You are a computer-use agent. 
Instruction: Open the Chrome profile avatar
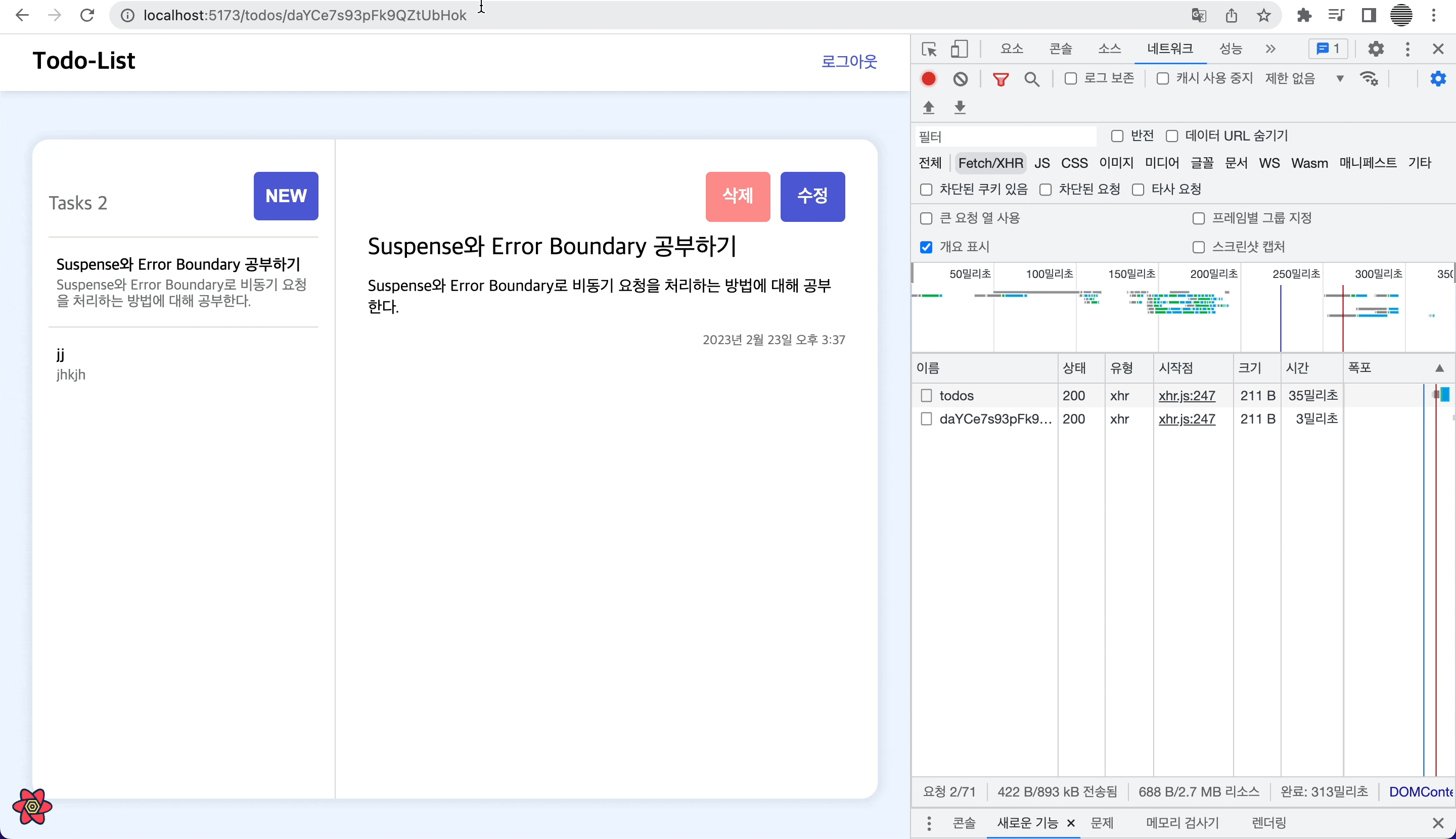point(1401,16)
